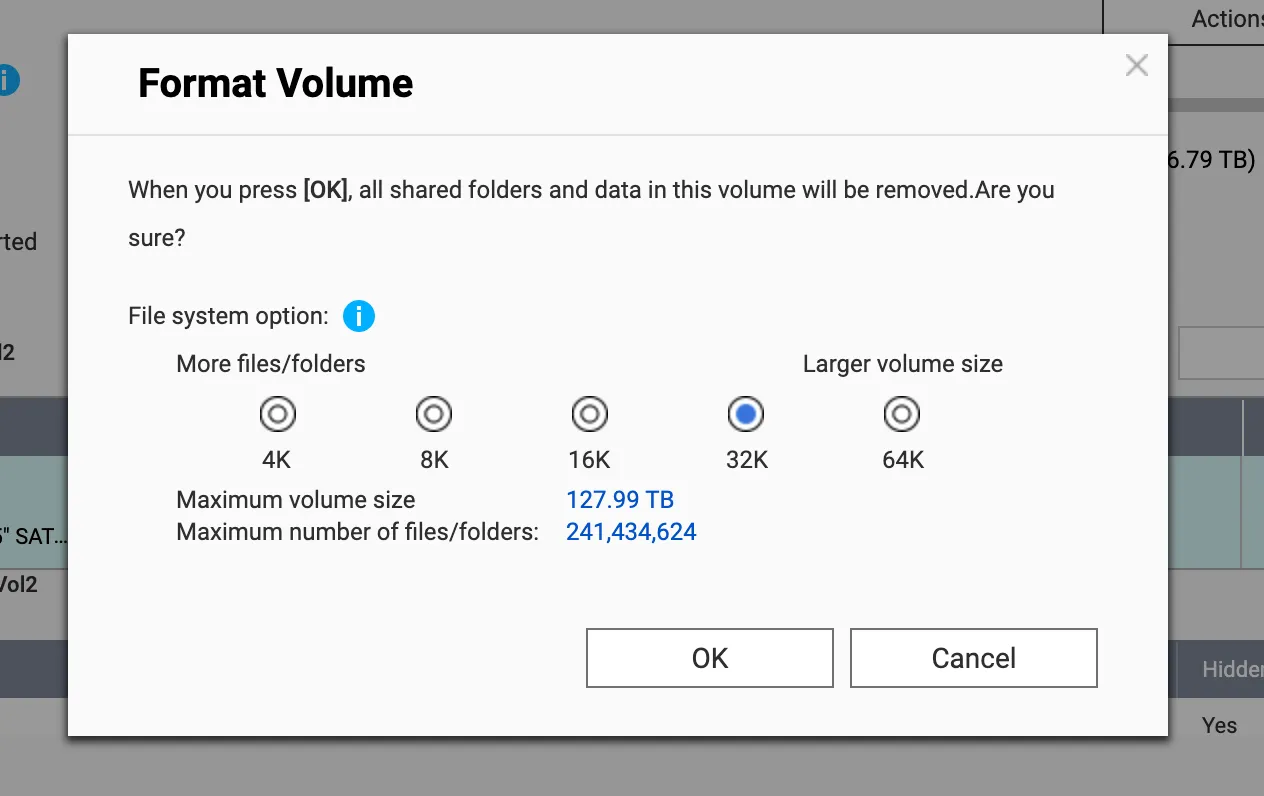Click the File system option info icon
The width and height of the screenshot is (1264, 796).
pyautogui.click(x=358, y=317)
